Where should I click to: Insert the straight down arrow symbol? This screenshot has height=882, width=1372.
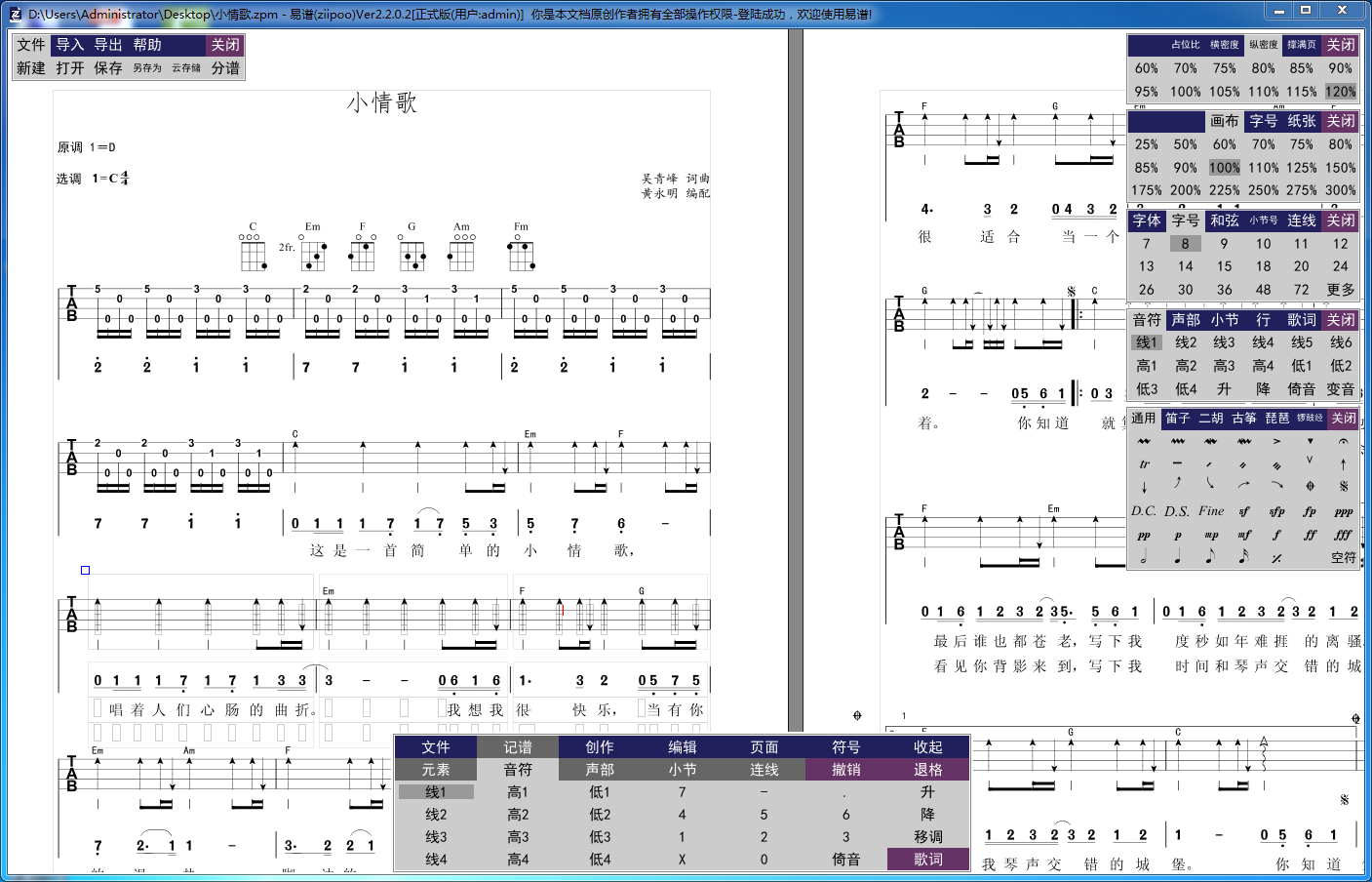[x=1145, y=486]
